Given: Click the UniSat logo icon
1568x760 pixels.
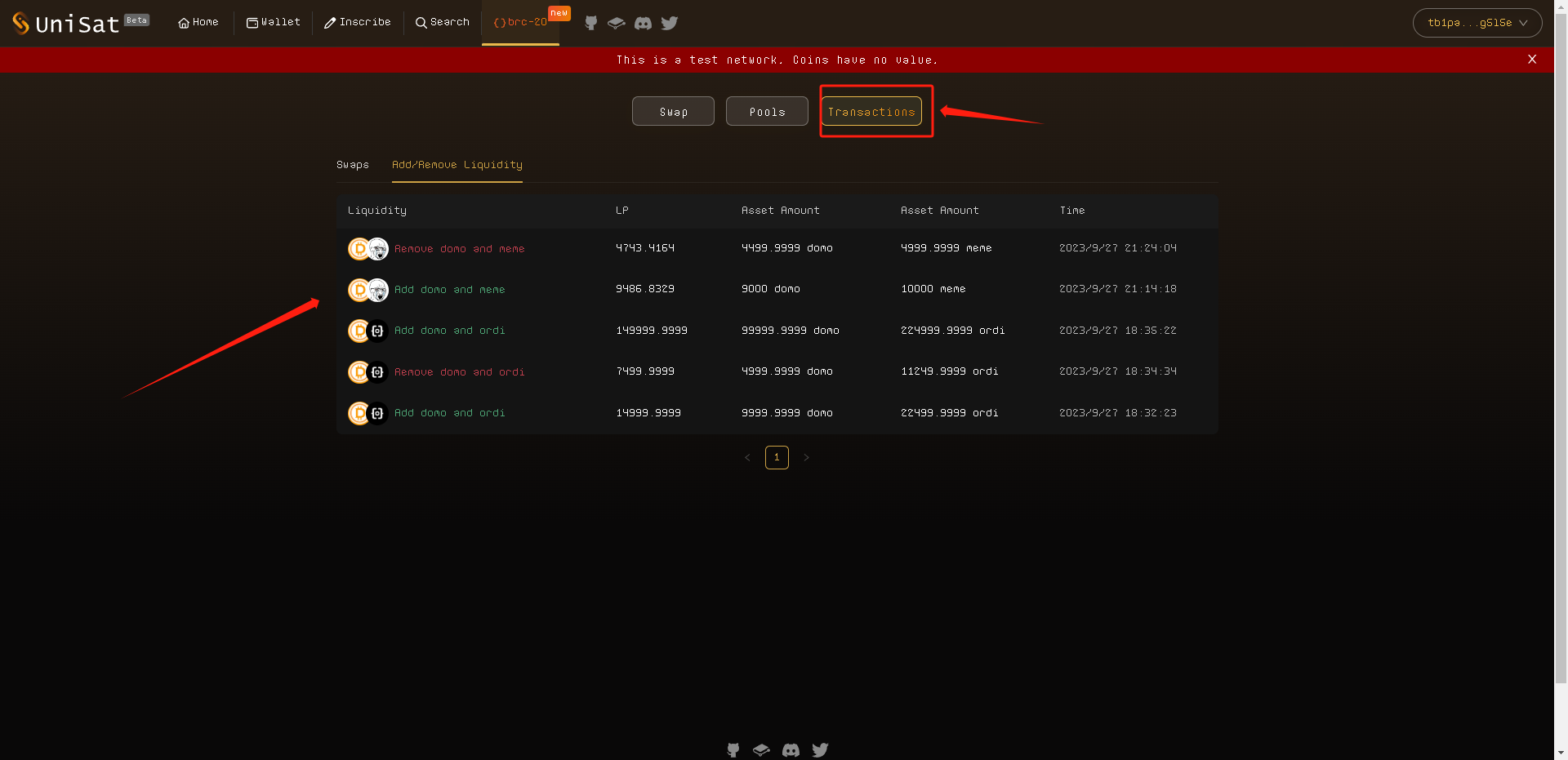Looking at the screenshot, I should pyautogui.click(x=21, y=23).
